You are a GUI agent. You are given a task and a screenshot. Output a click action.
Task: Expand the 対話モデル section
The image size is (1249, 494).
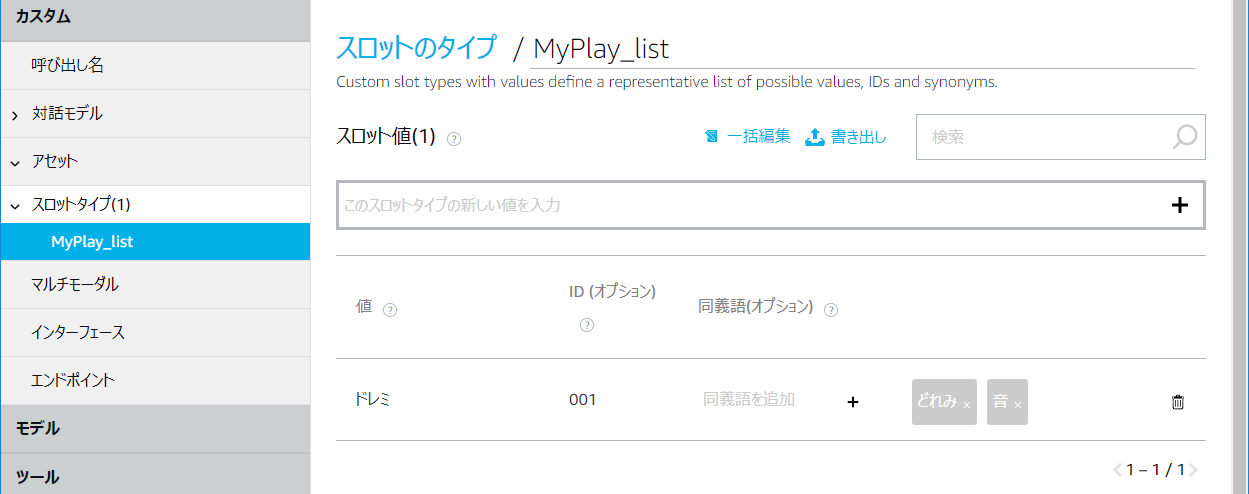[15, 116]
